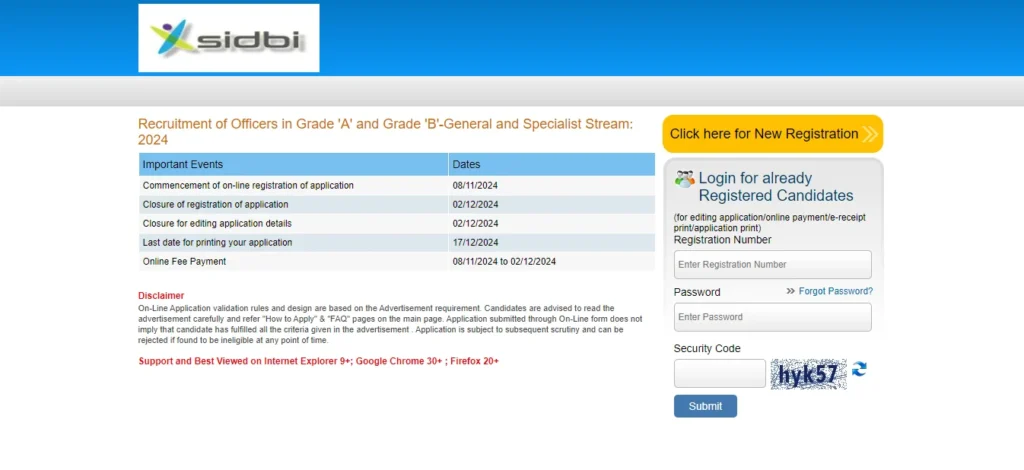The height and width of the screenshot is (470, 1024).
Task: Click Closure of registration of application
Action: pos(216,204)
